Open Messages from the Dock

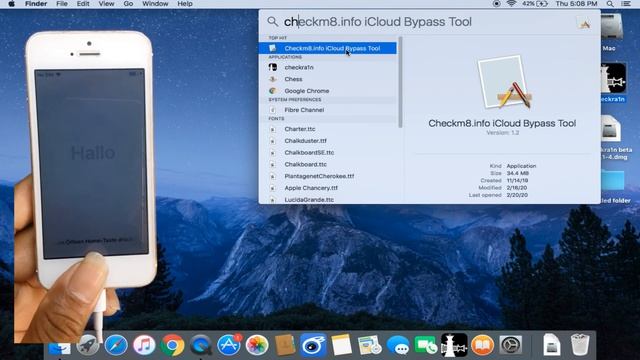398,345
